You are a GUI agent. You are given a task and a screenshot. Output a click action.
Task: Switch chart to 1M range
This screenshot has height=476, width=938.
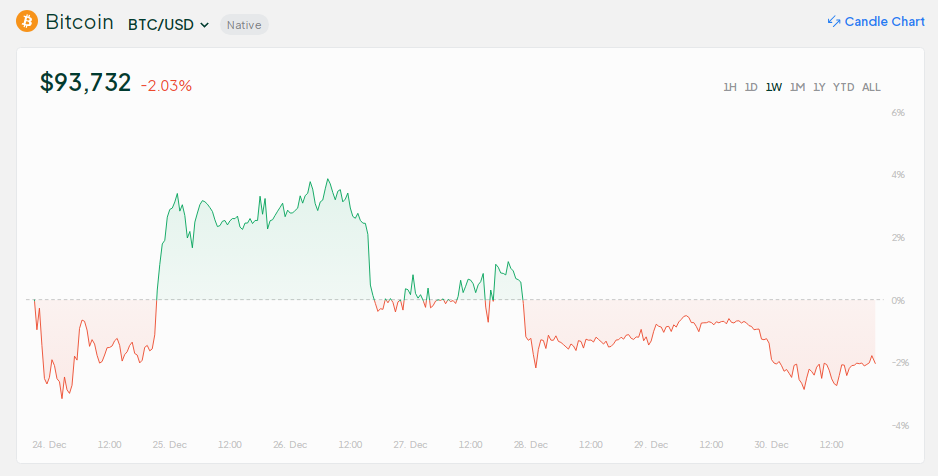(x=797, y=87)
